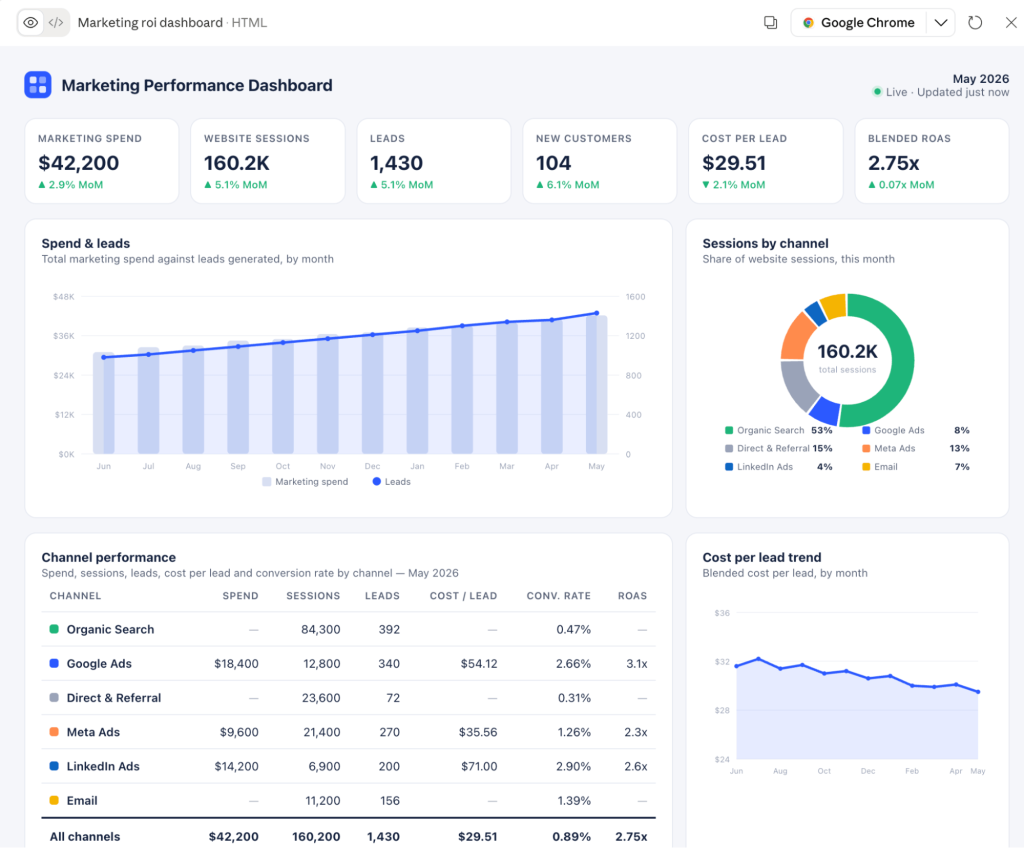Screen dimensions: 1024x848
Task: Click donut center 160.2K total
Action: coord(848,351)
